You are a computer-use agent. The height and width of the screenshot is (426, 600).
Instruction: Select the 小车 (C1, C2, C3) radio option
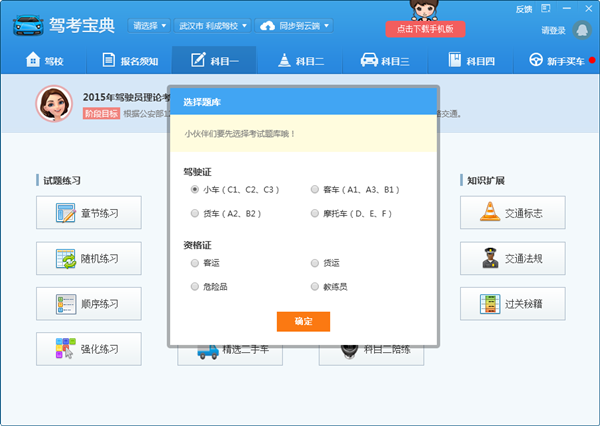pos(195,188)
